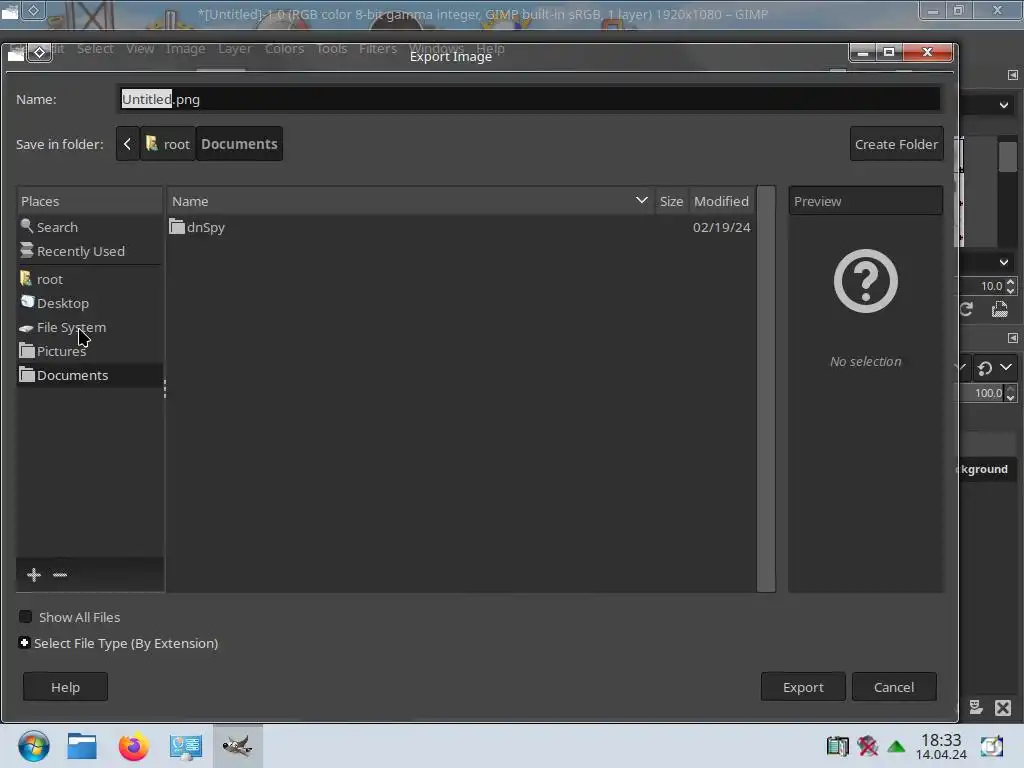Remove selected bookmark with minus icon

(x=60, y=575)
